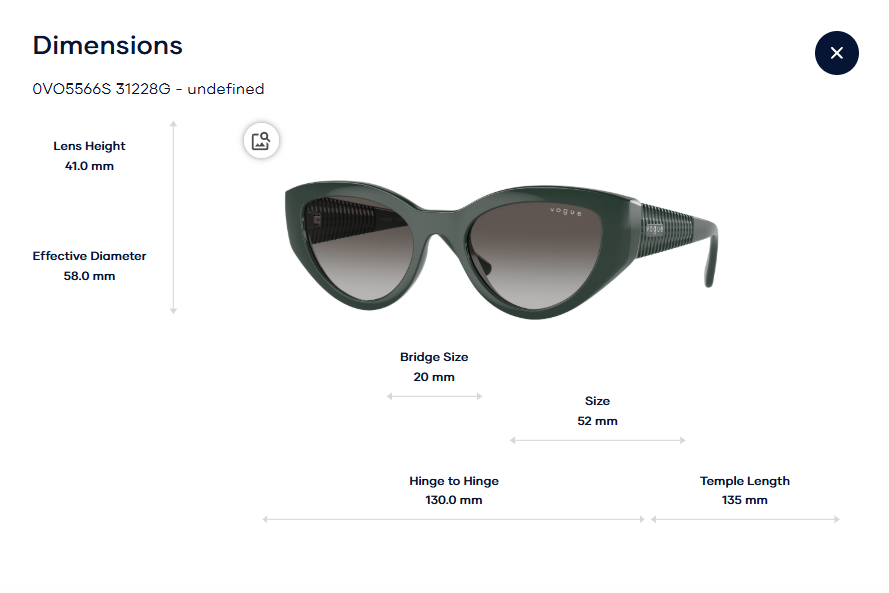
Task: Click the 135 mm temple value
Action: (744, 500)
